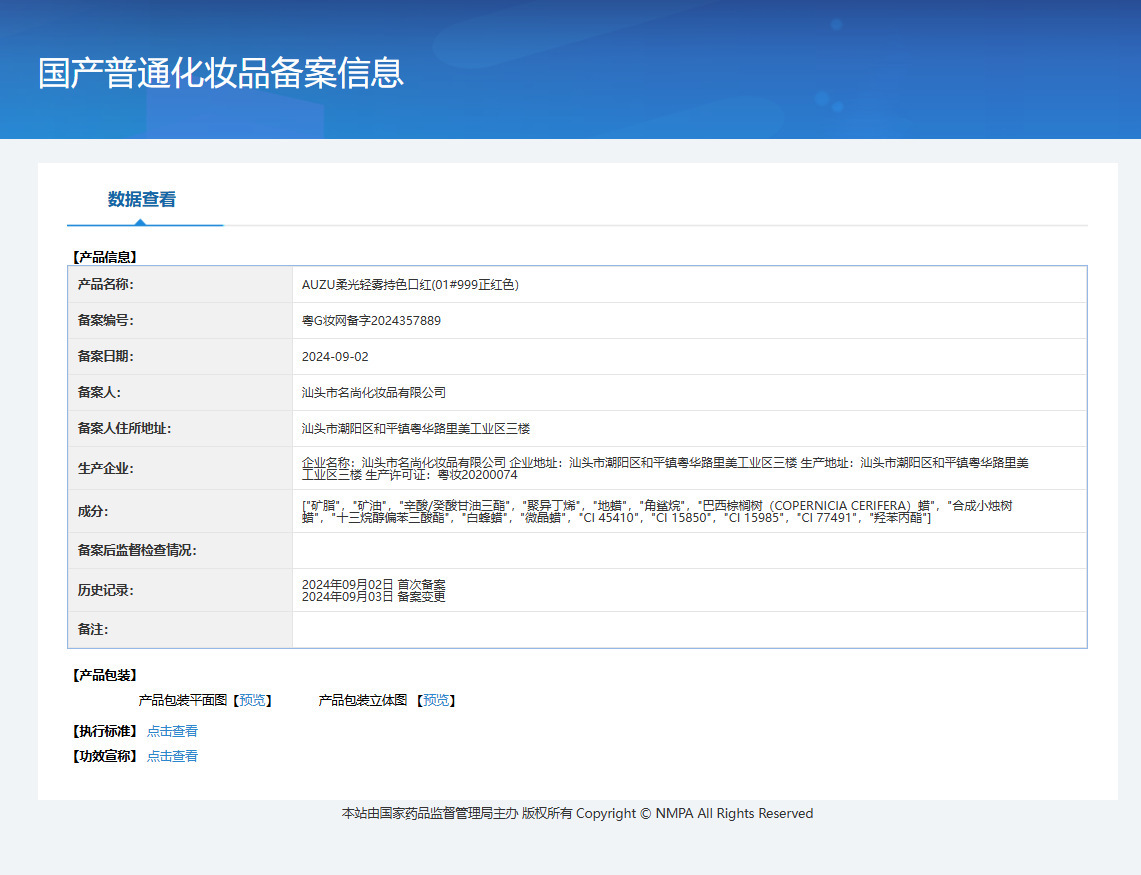Click the 成分 ingredients list text
Image resolution: width=1141 pixels, height=875 pixels.
(657, 512)
